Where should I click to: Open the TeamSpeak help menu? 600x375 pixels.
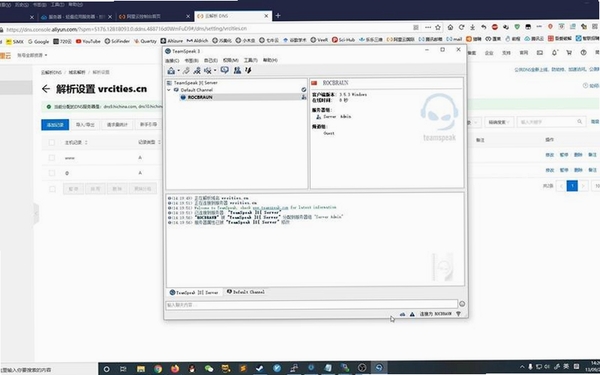[x=270, y=60]
